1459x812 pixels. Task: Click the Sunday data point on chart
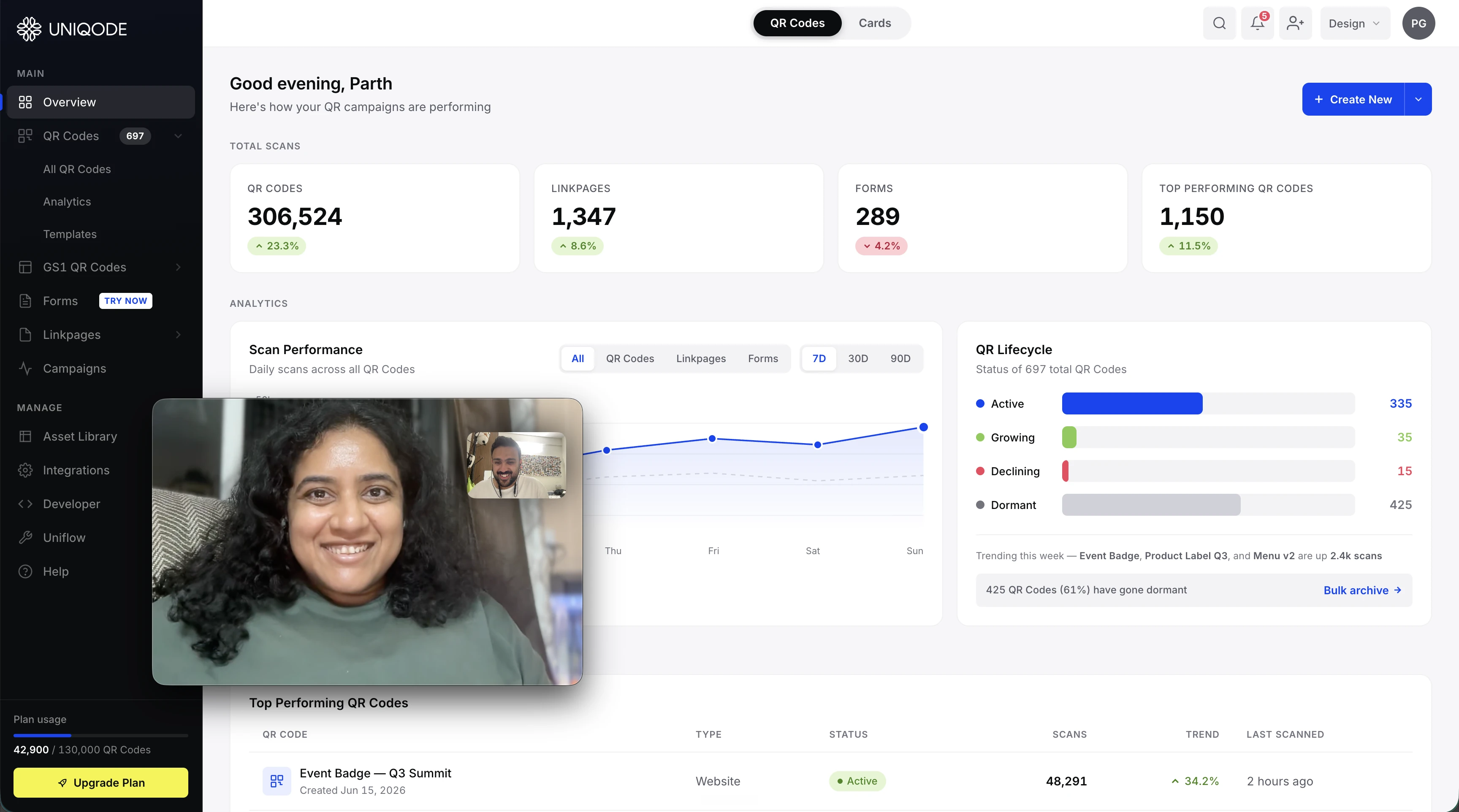pos(923,427)
